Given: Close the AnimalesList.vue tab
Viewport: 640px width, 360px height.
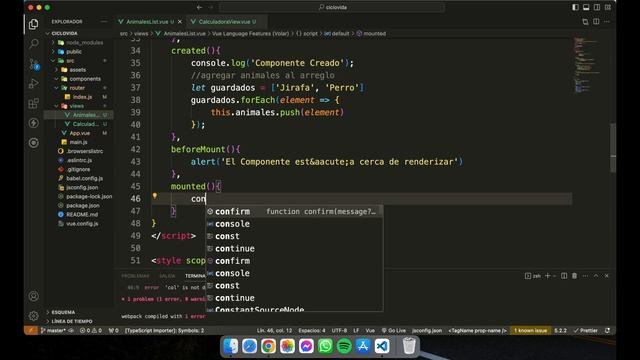Looking at the screenshot, I should pos(180,22).
